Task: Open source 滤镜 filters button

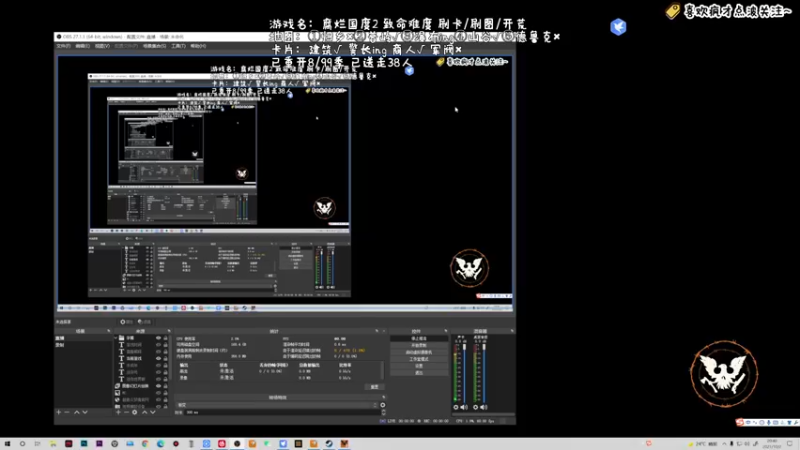Action: (x=144, y=322)
